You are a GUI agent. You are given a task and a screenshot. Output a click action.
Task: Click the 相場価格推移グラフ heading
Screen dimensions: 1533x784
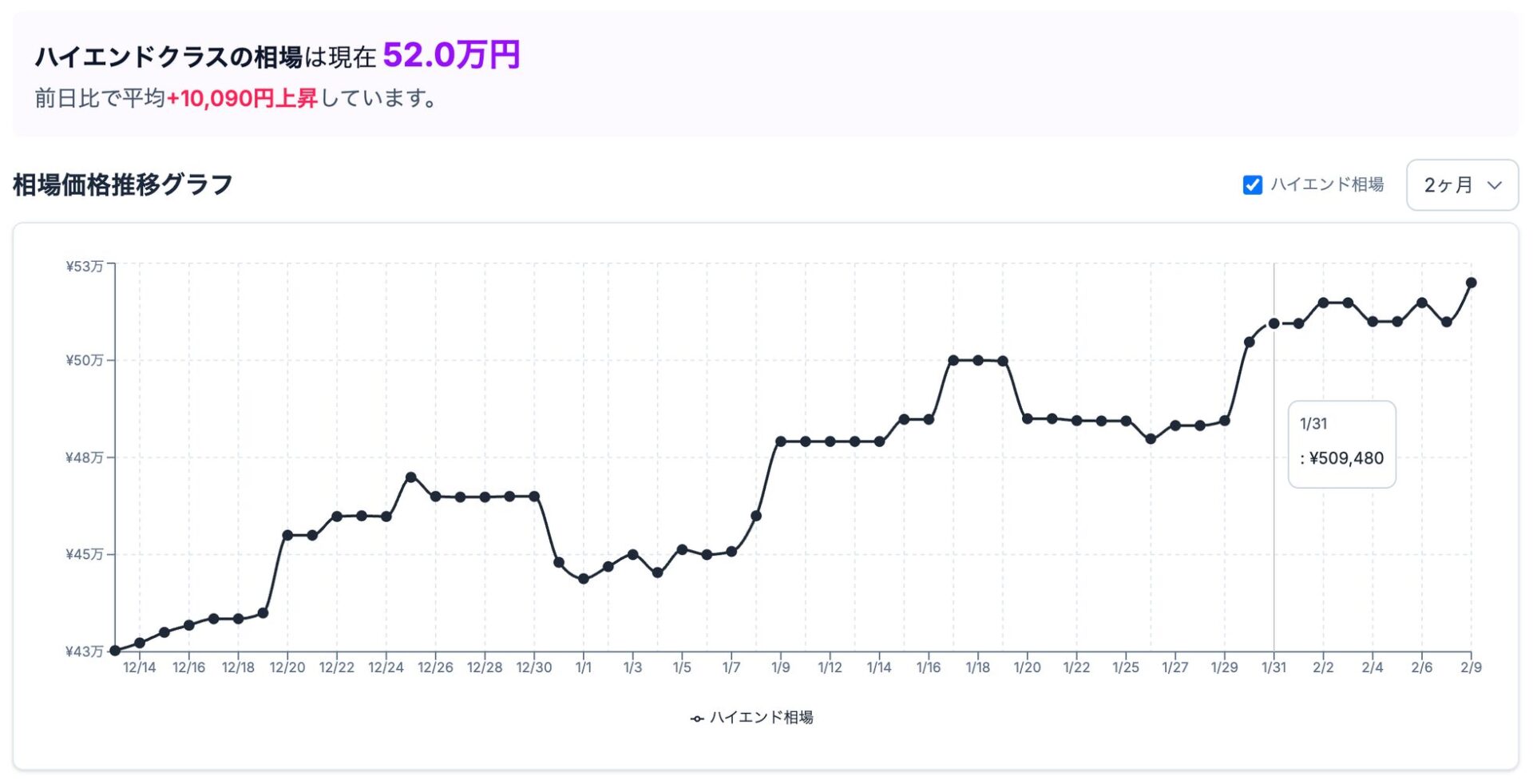[x=123, y=184]
